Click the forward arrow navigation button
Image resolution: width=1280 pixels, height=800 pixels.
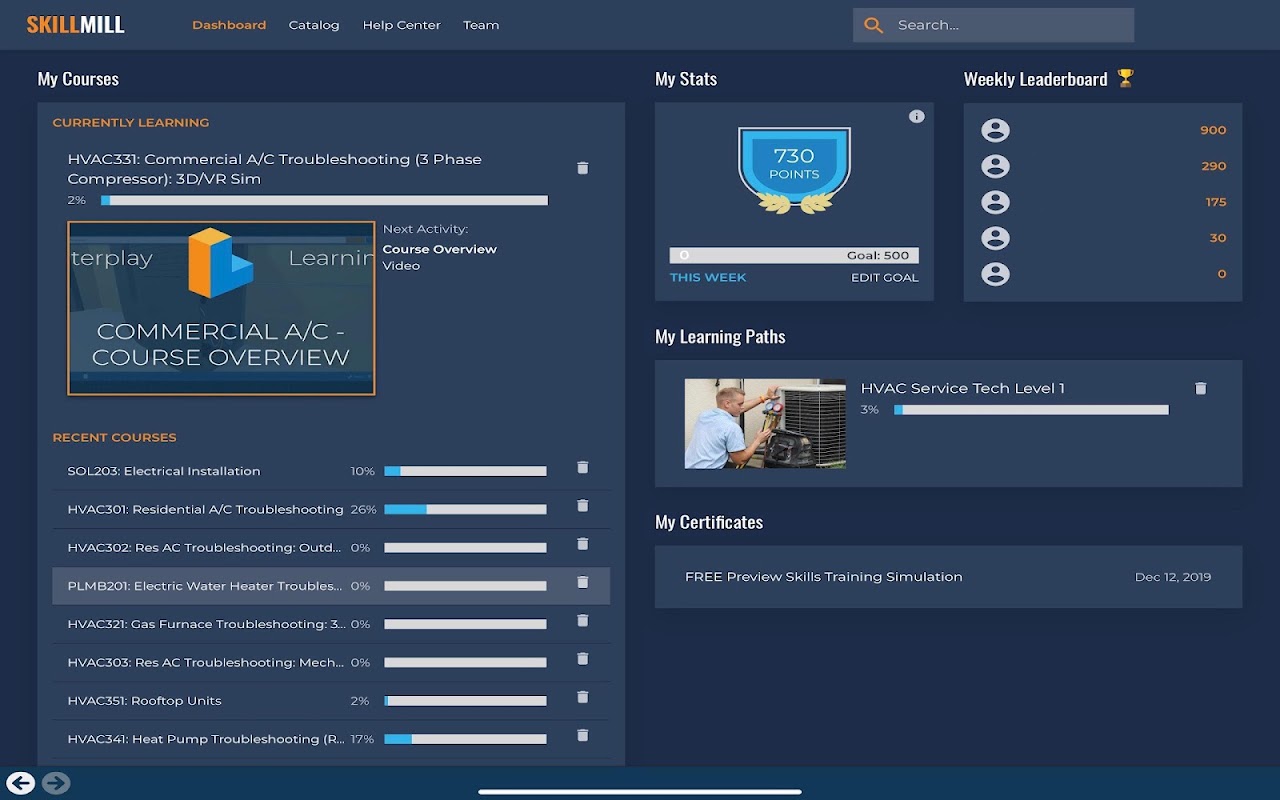56,783
